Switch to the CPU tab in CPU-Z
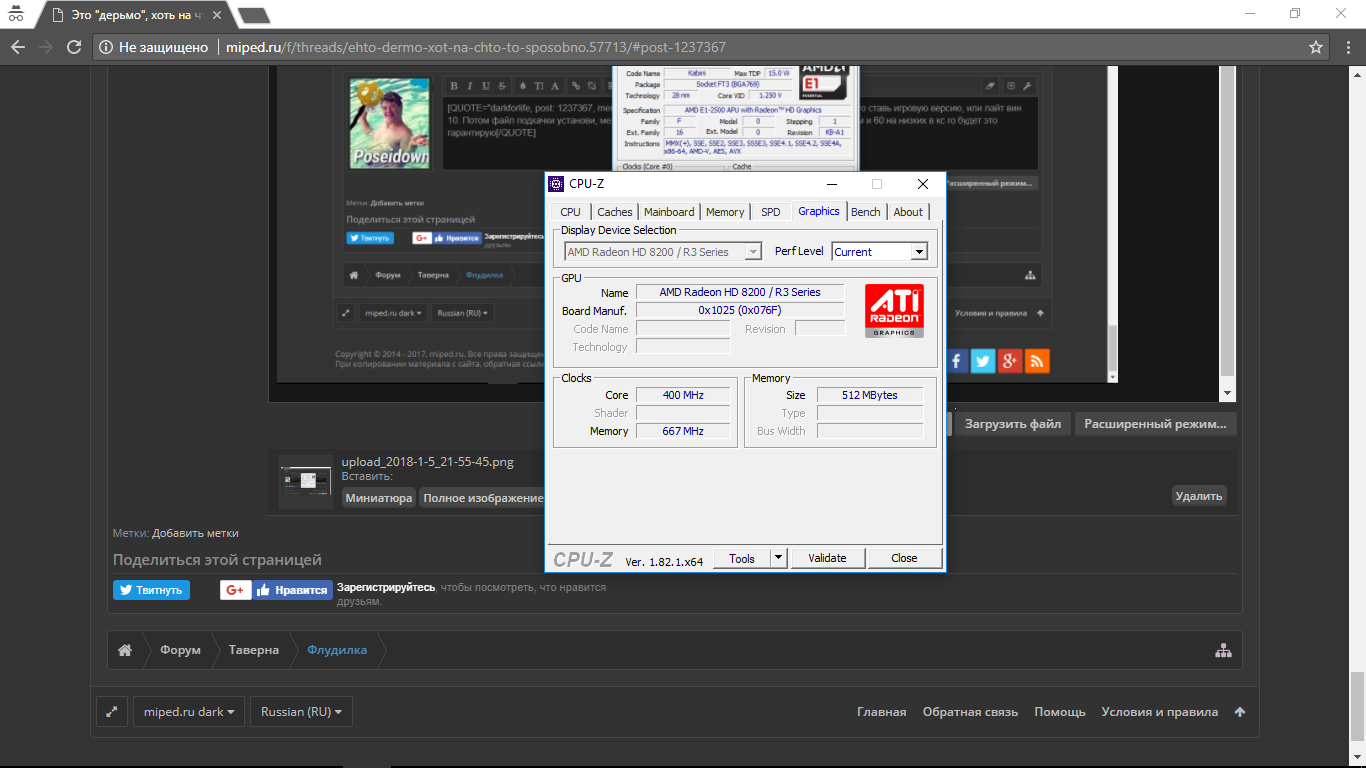 point(570,212)
